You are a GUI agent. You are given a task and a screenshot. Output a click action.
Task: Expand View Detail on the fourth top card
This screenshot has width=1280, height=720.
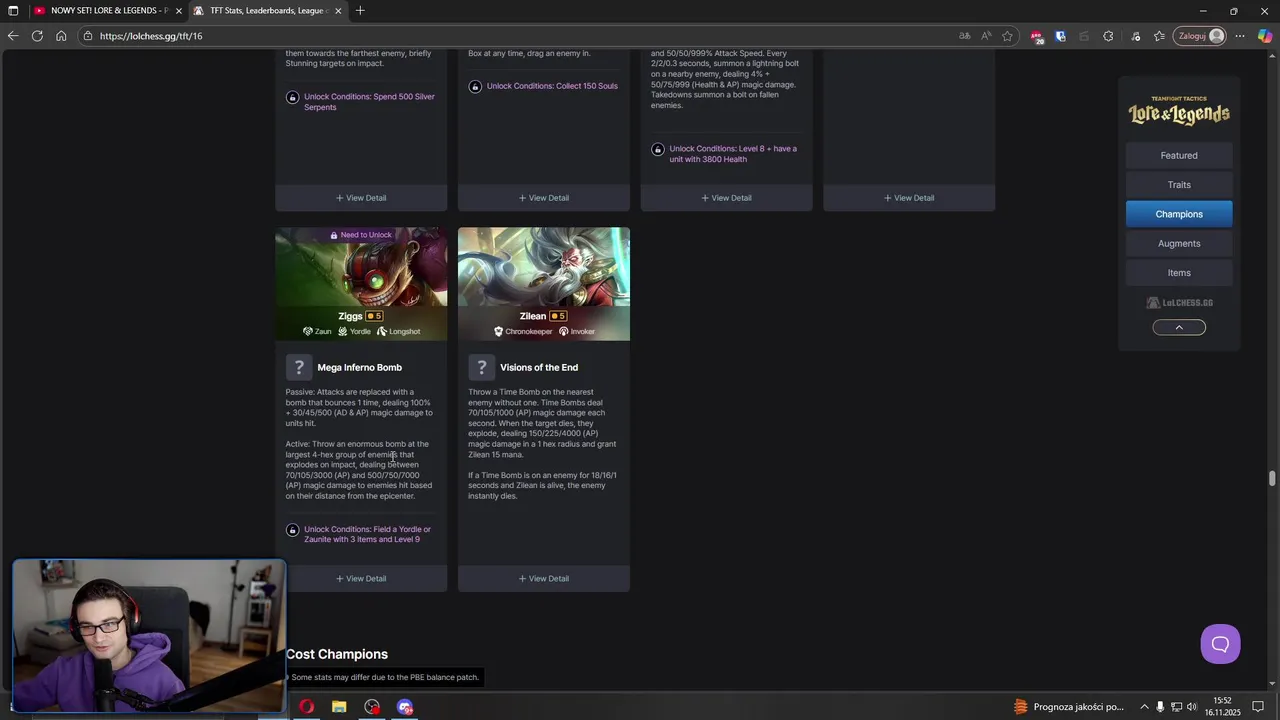909,198
